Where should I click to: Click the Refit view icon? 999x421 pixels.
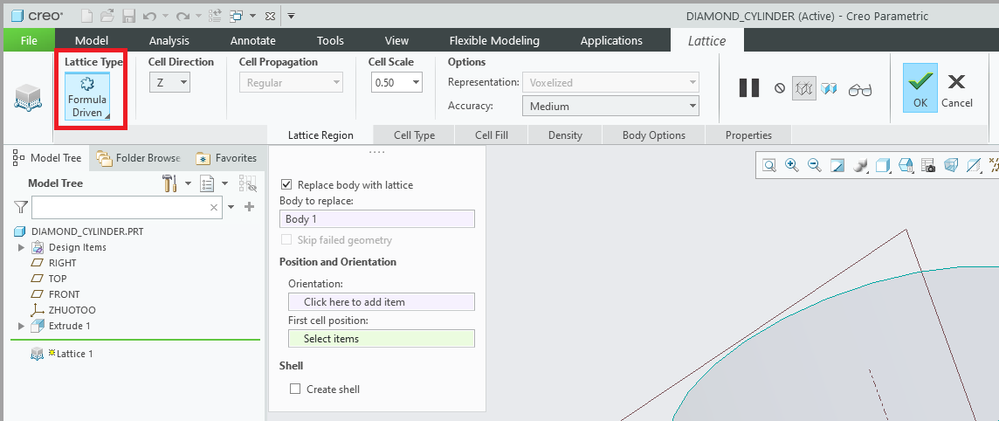point(769,166)
